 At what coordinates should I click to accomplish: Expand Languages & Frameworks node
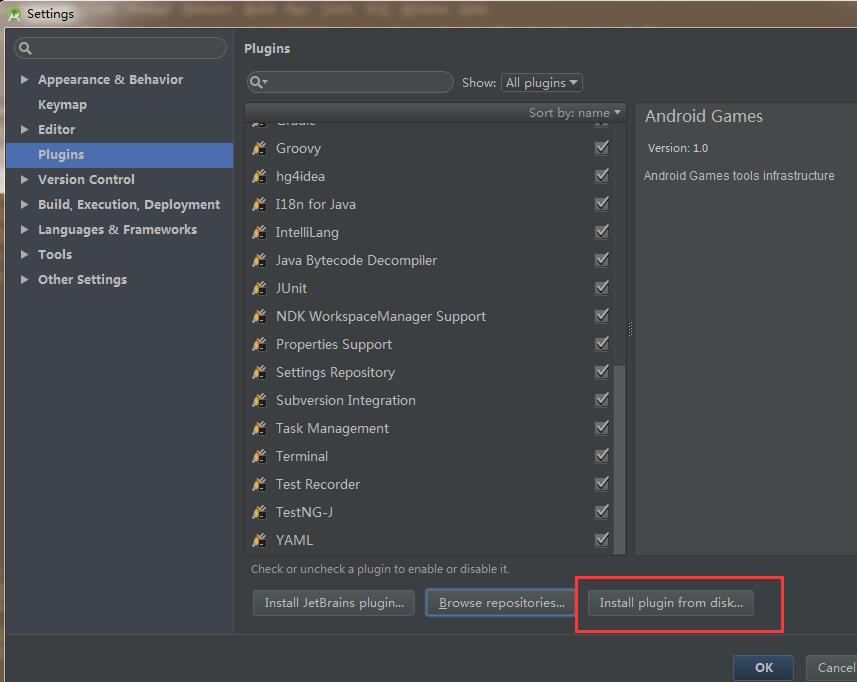pyautogui.click(x=24, y=230)
